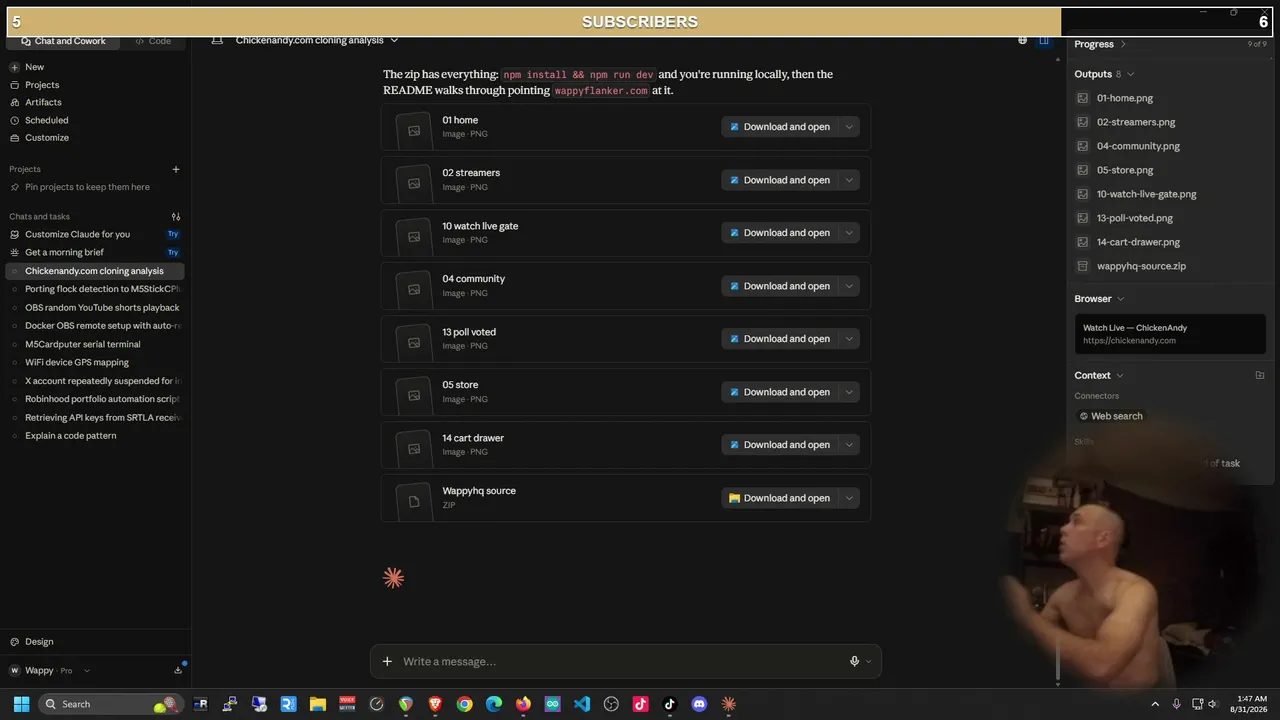Open the Explain a code pattern chat
Image resolution: width=1280 pixels, height=720 pixels.
pos(95,436)
